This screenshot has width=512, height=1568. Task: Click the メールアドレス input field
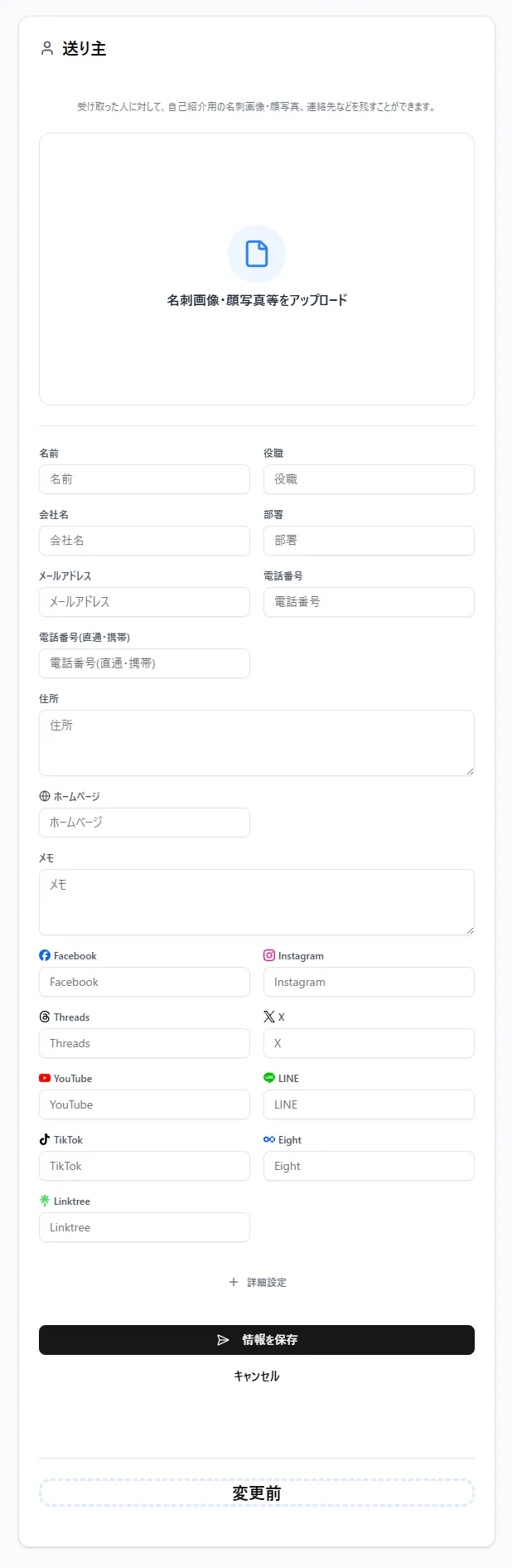[144, 602]
